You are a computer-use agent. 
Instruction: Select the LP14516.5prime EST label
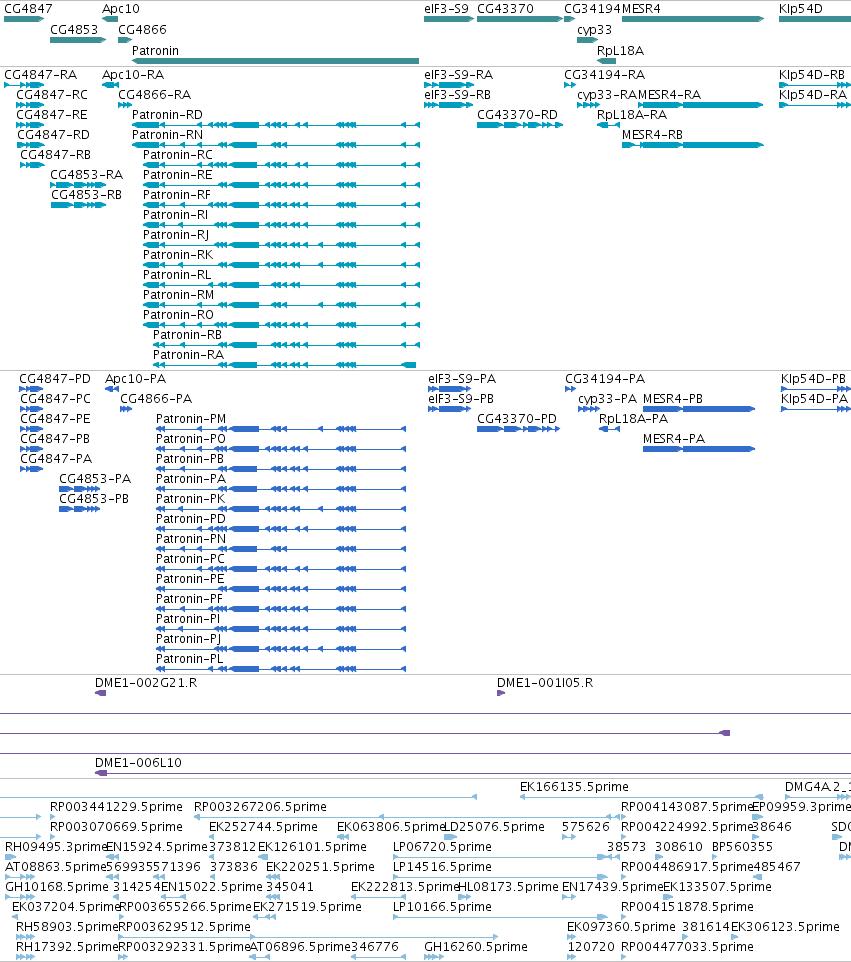442,868
